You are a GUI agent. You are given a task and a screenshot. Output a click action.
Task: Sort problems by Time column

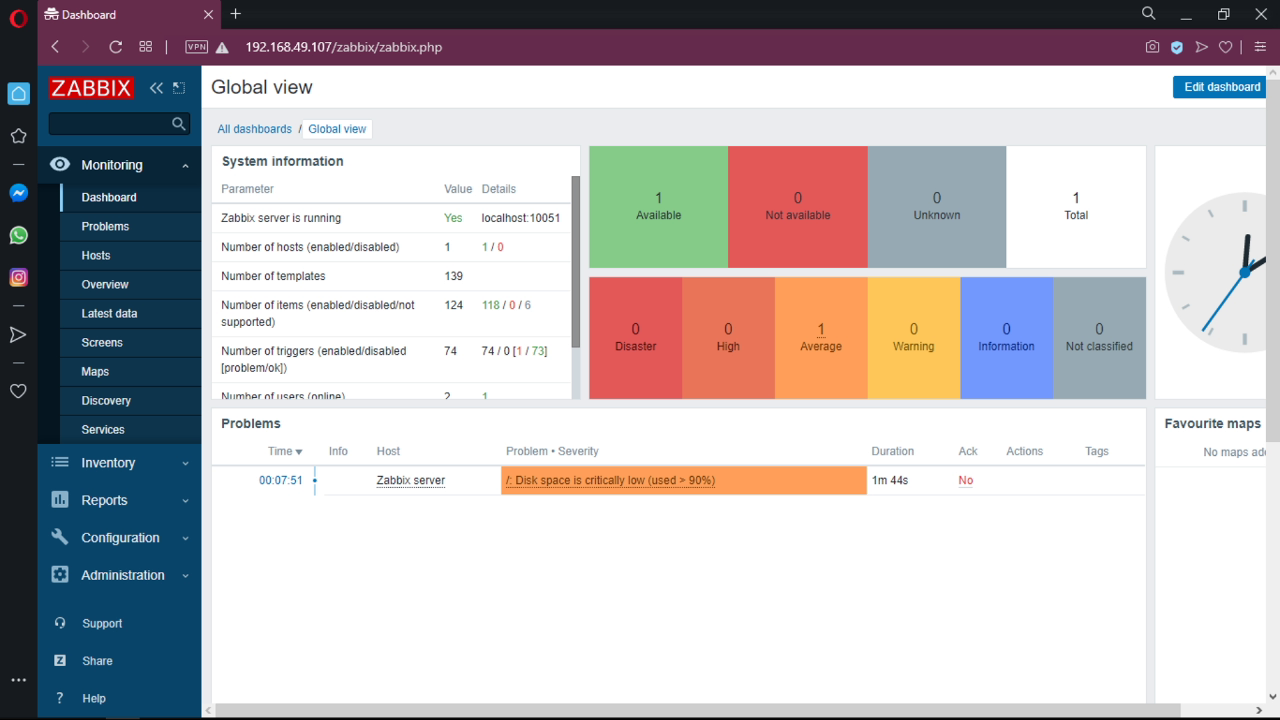pyautogui.click(x=285, y=451)
